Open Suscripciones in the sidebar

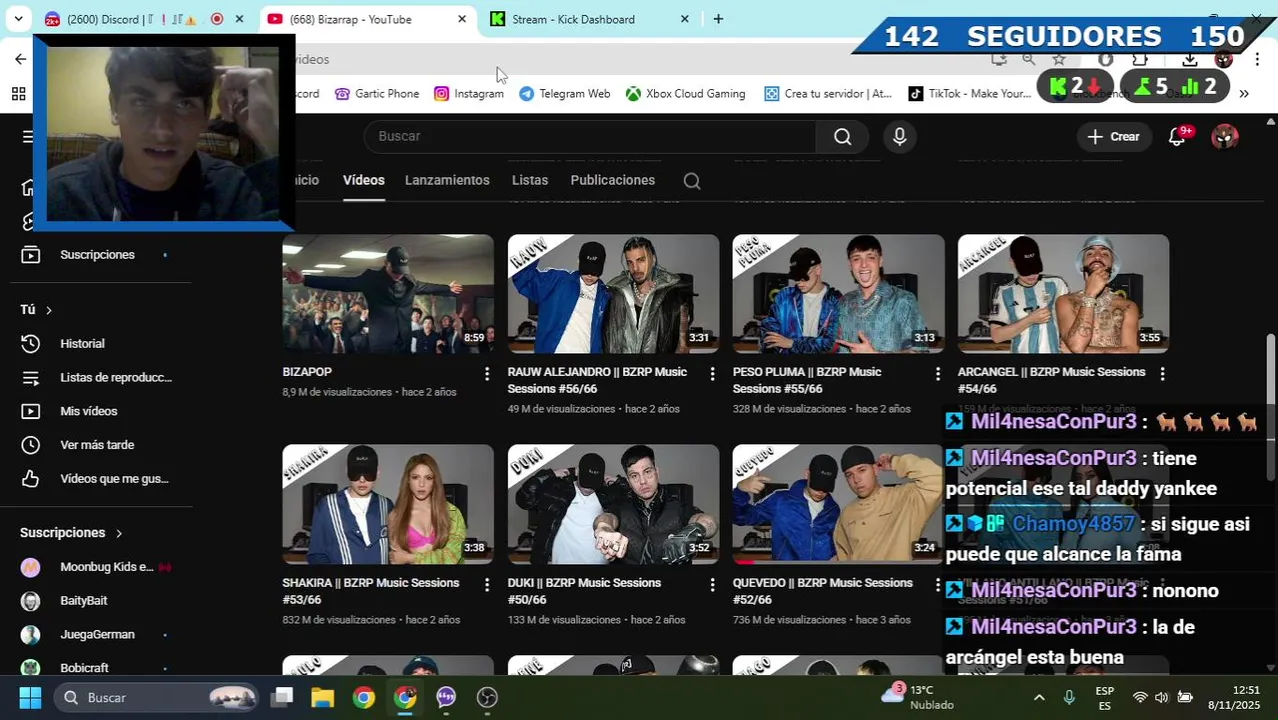(x=96, y=255)
